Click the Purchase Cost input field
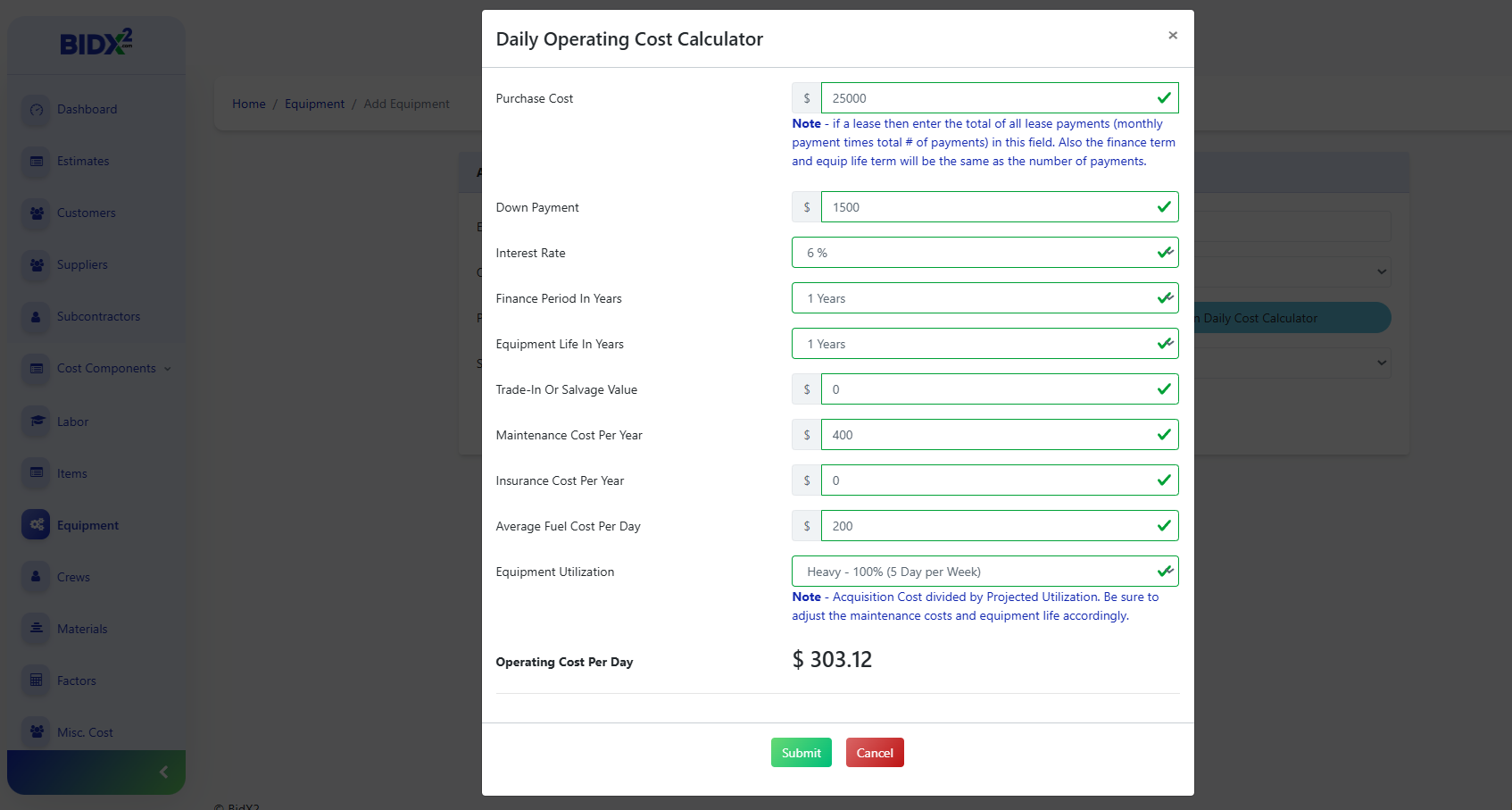 pos(999,97)
